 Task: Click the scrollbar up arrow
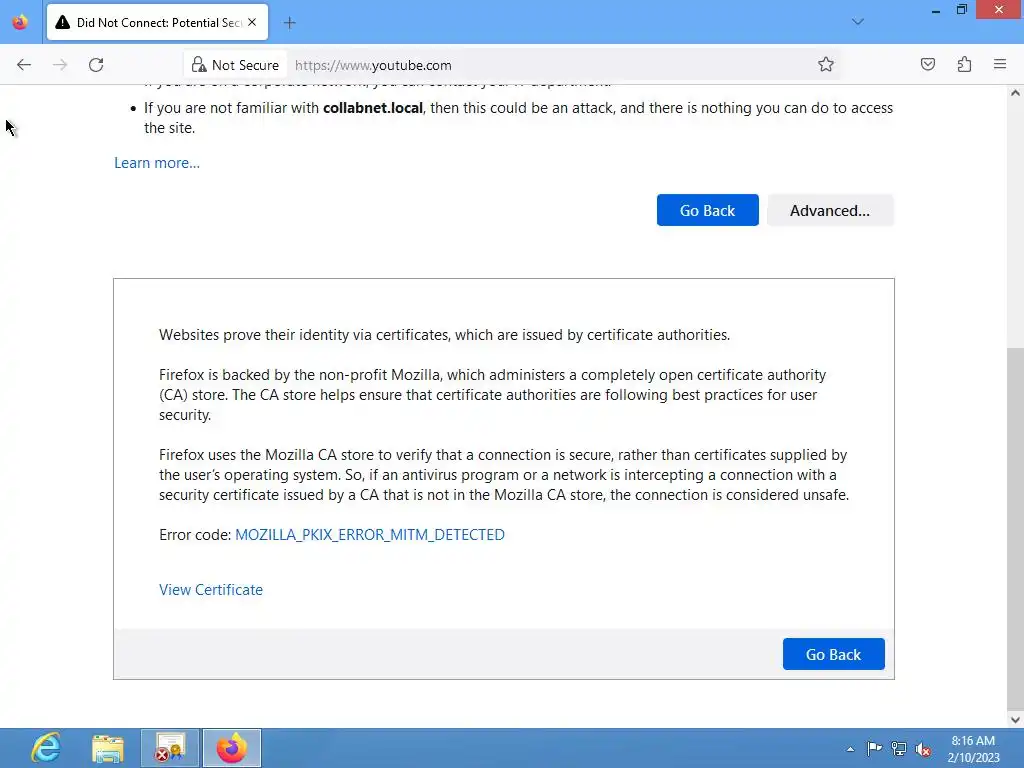(1015, 93)
